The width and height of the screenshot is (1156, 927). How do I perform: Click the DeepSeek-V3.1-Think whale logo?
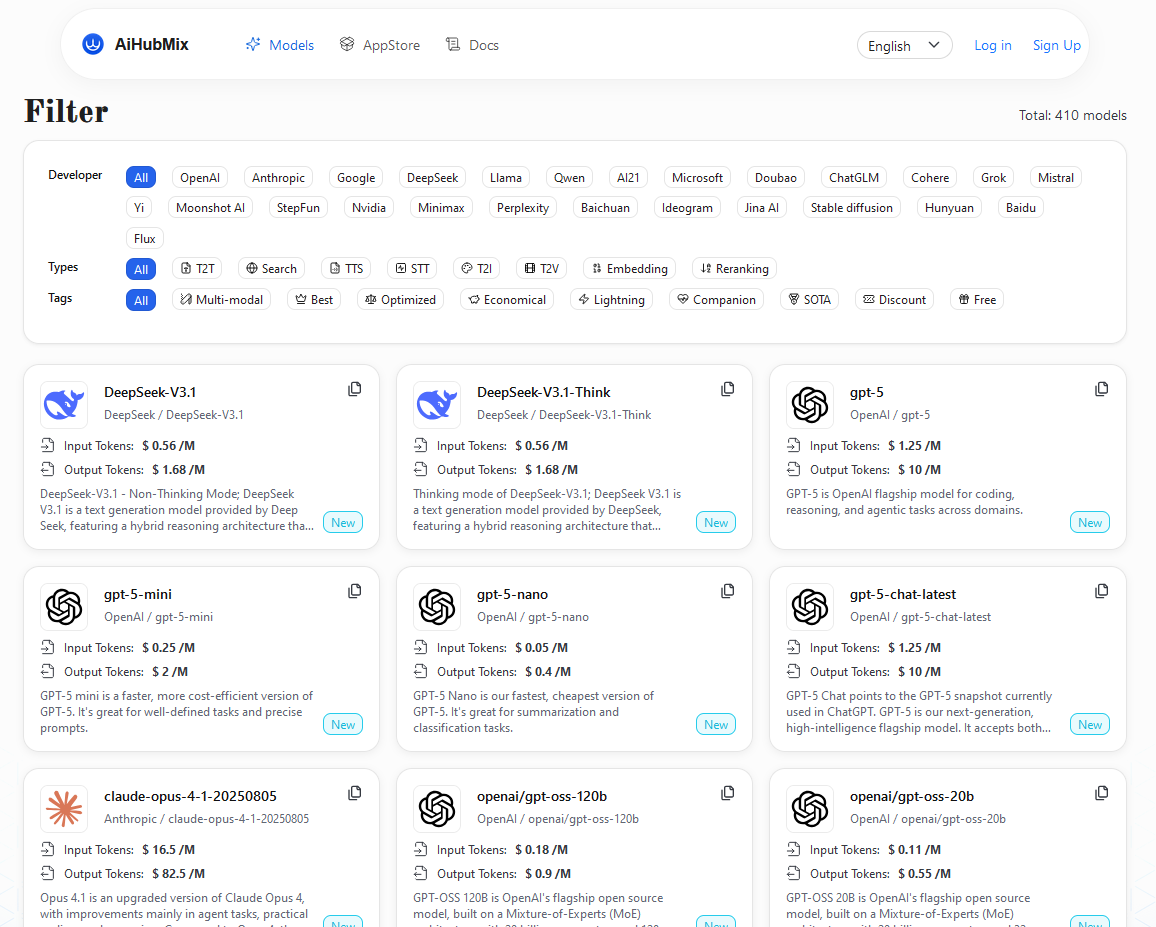(437, 404)
